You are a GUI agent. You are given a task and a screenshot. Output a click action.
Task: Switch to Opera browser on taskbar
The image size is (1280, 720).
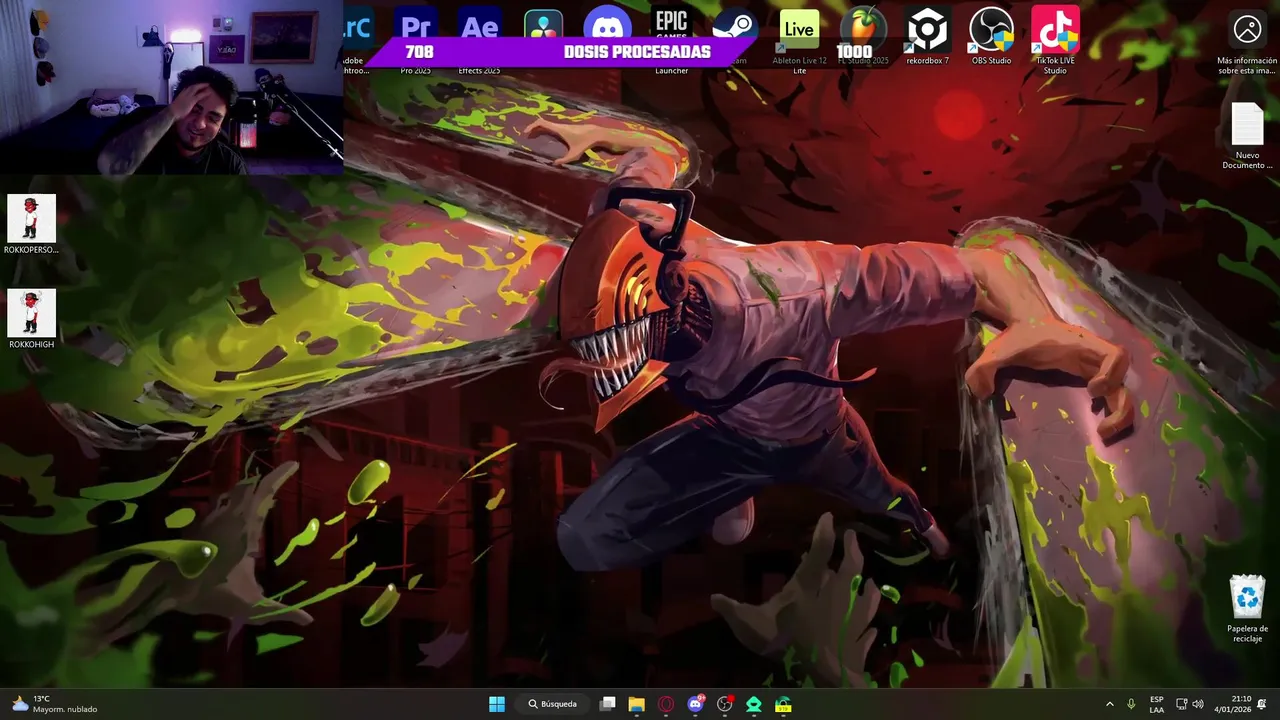[x=666, y=704]
